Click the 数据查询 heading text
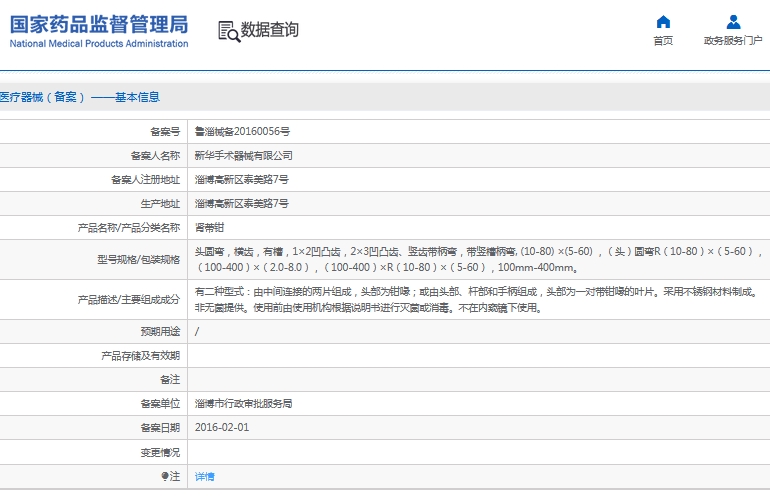The image size is (770, 498). 270,29
